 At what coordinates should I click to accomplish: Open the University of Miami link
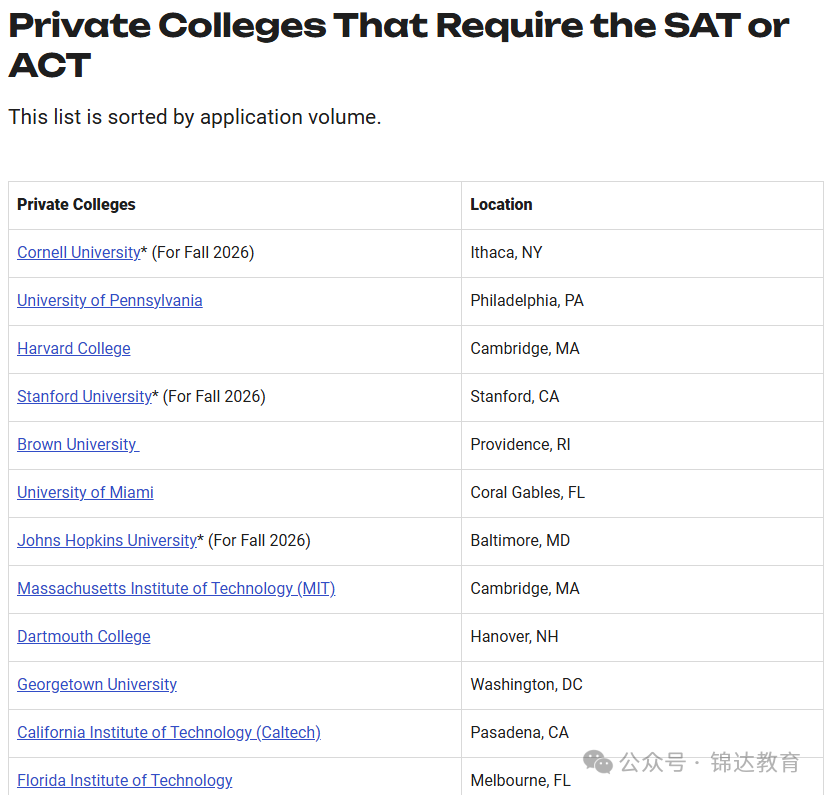point(85,493)
